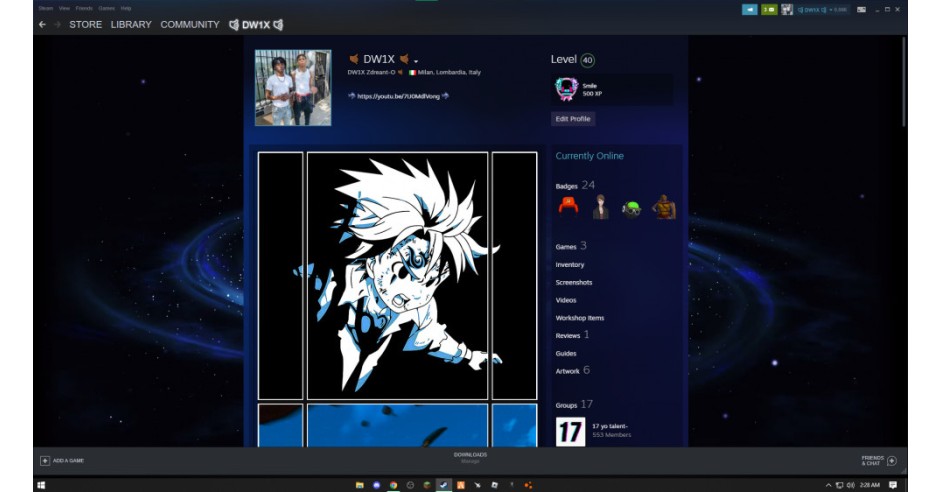This screenshot has width=940, height=492.
Task: Open the LIBRARY tab
Action: [131, 25]
